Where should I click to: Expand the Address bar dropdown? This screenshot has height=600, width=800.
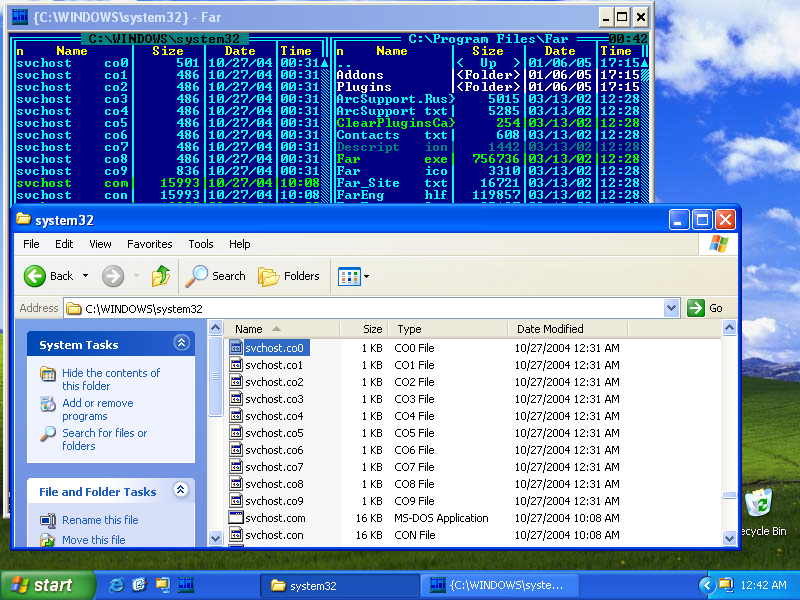pos(671,308)
